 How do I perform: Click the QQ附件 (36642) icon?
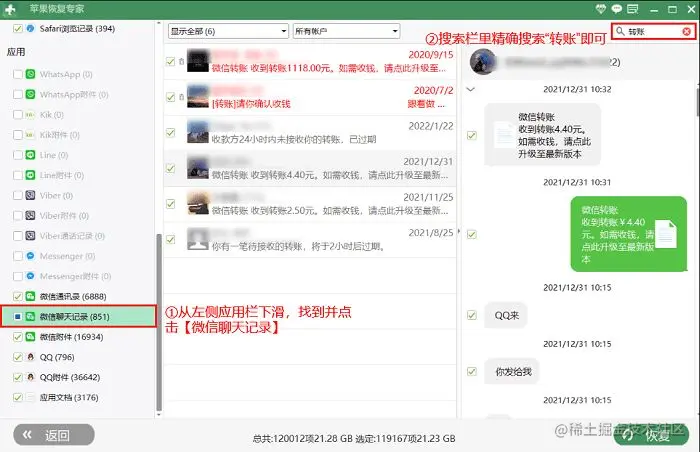[30, 377]
